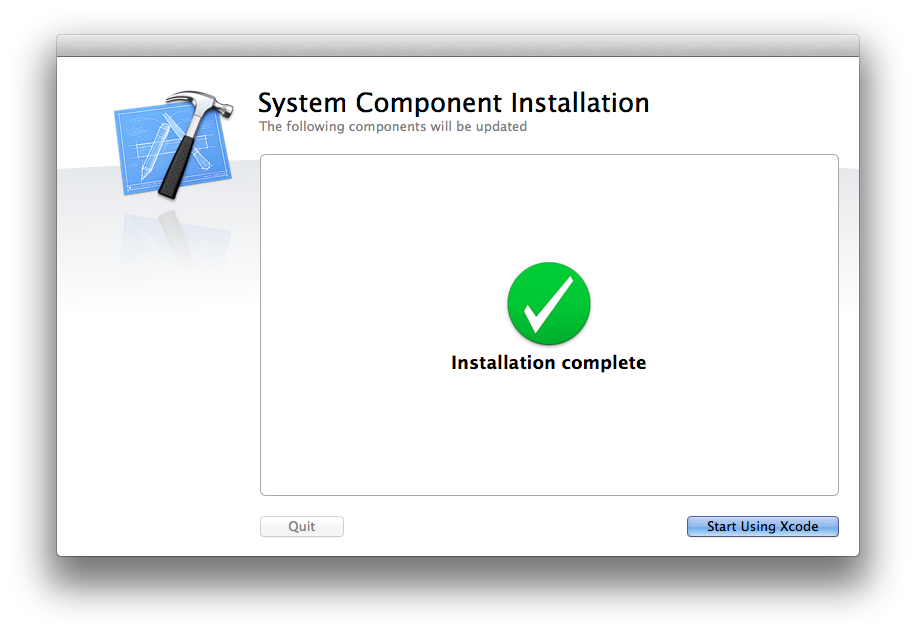Viewport: 916px width, 635px height.
Task: Click the green checkmark success icon
Action: click(x=549, y=304)
